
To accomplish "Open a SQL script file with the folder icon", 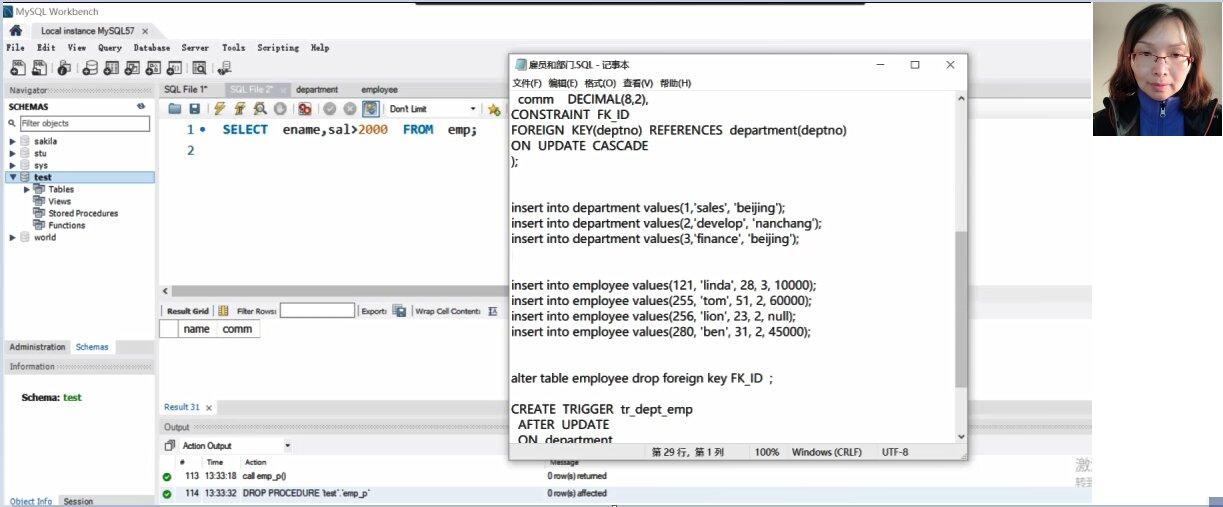I will pos(175,109).
